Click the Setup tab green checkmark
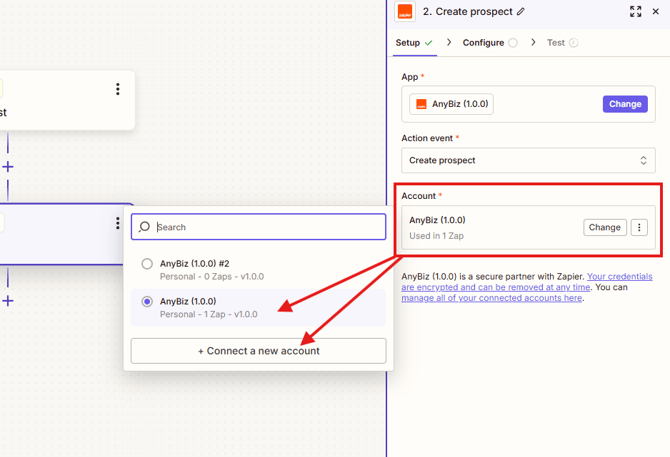Screen dimensions: 670x457 coord(429,43)
